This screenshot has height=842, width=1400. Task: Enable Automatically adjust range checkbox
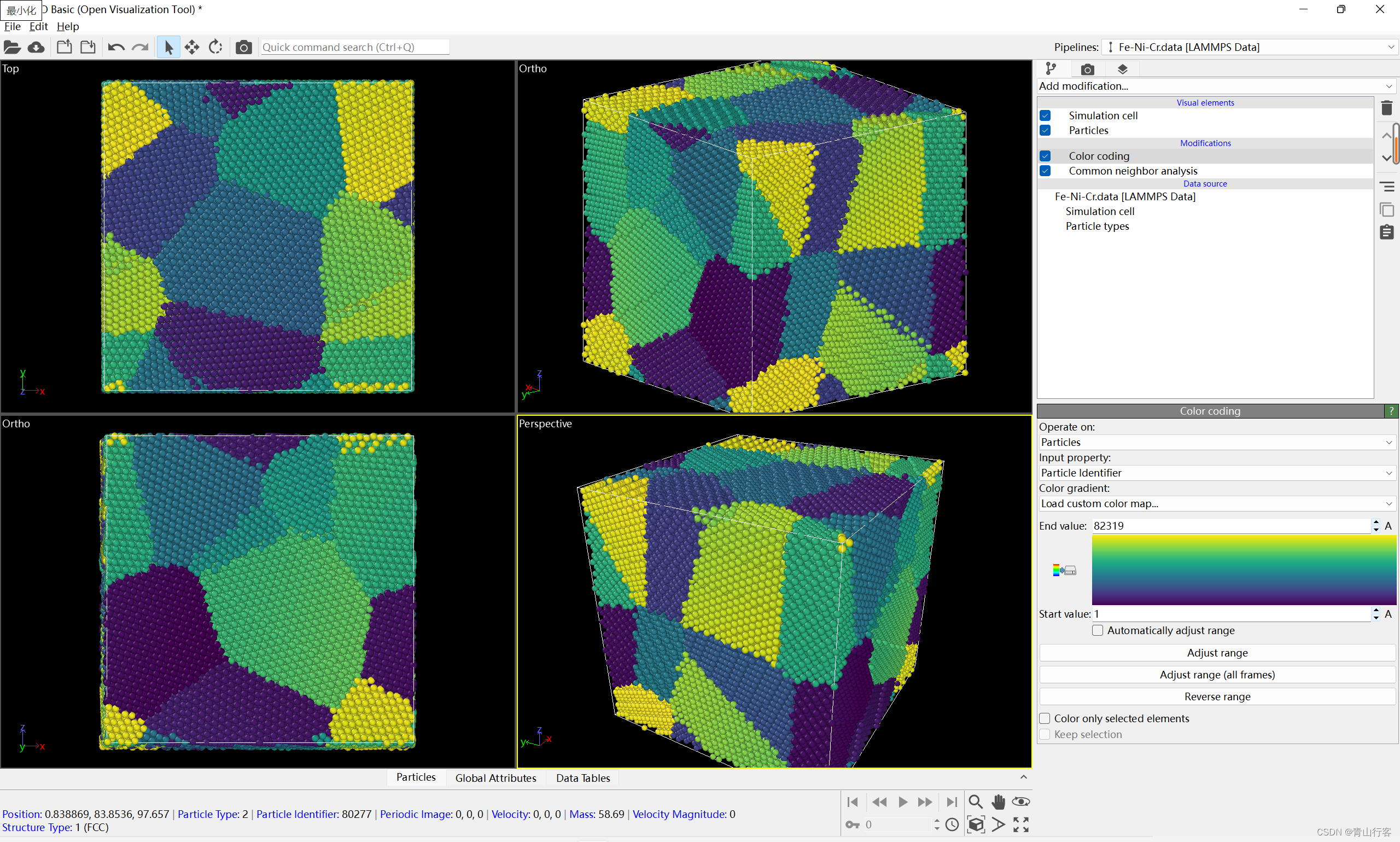pyautogui.click(x=1097, y=630)
